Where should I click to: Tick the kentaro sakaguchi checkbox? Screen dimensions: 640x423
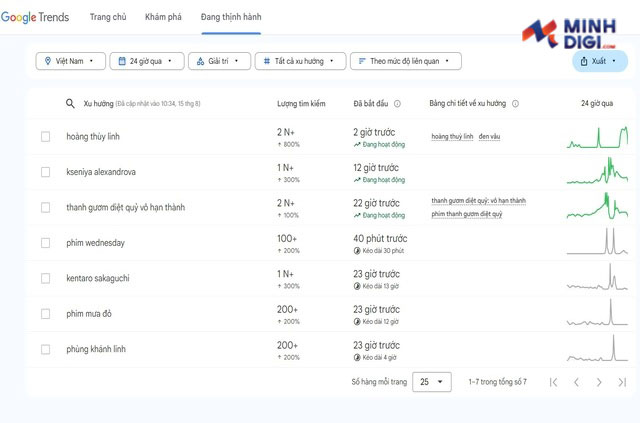pyautogui.click(x=45, y=278)
